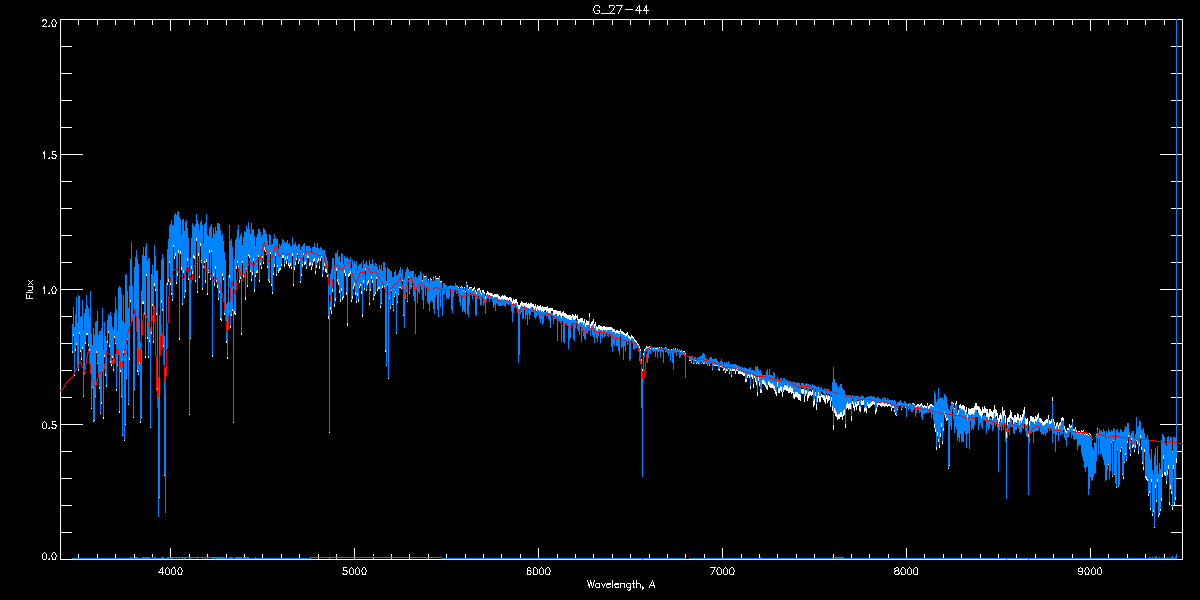Select the 7000 wavelength tick label
The image size is (1200, 600).
click(722, 572)
